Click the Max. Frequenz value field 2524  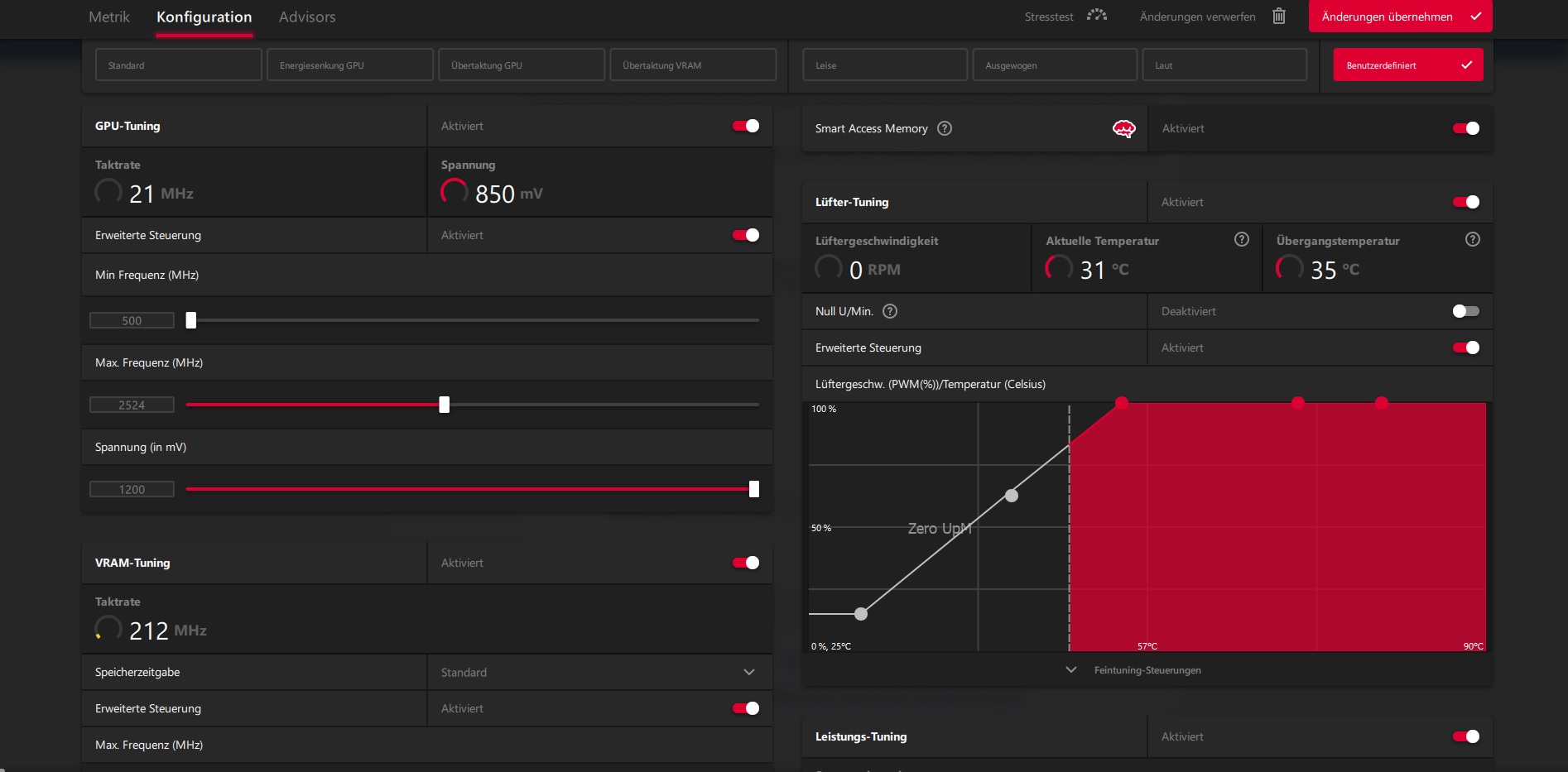point(132,405)
